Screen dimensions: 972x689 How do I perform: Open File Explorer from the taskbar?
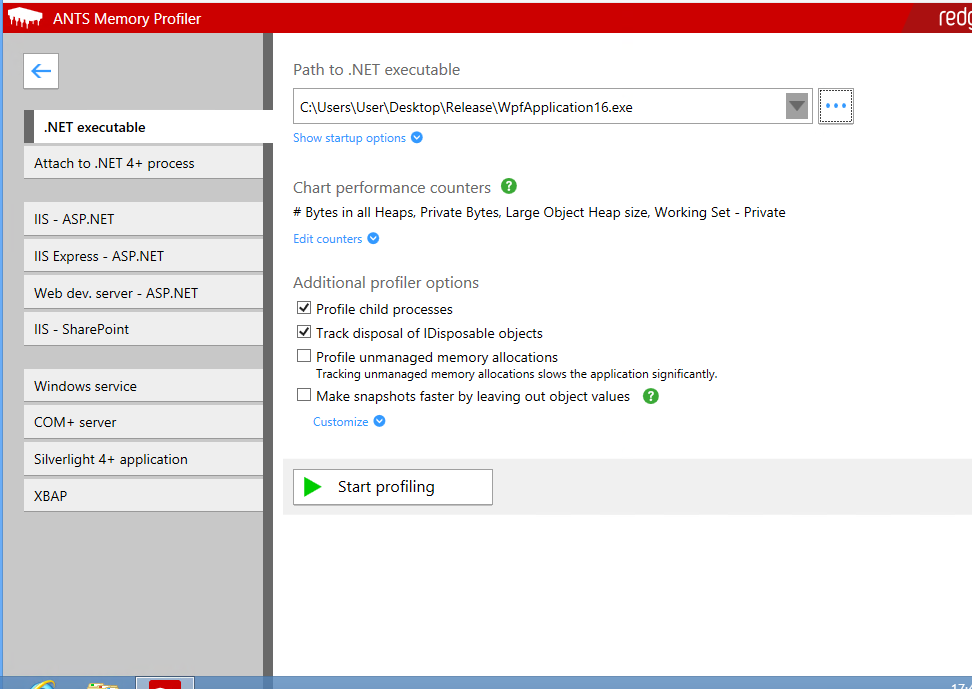[x=102, y=684]
